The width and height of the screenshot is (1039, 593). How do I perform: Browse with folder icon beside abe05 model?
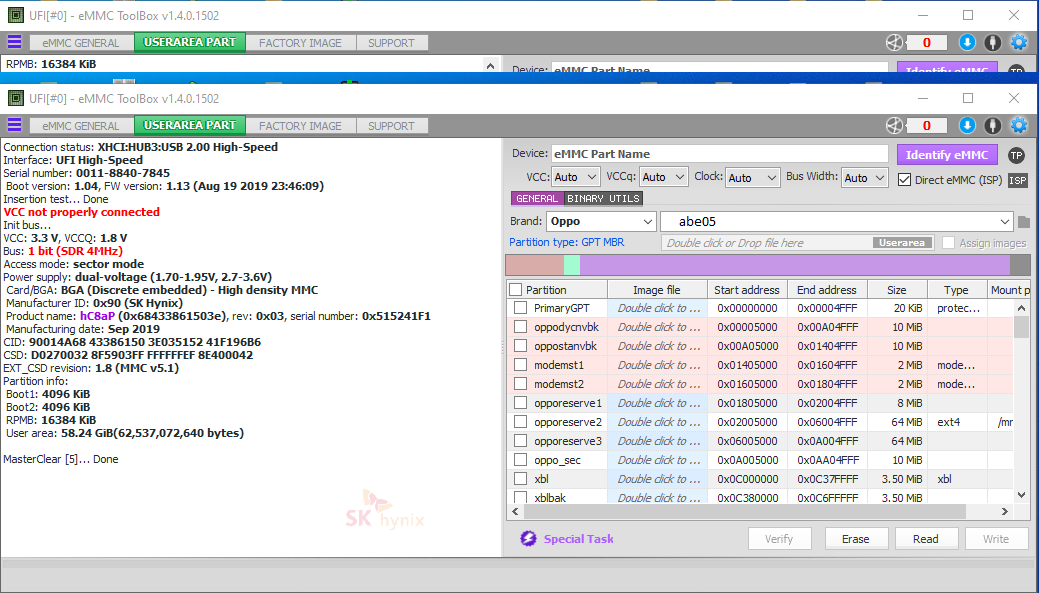[1024, 221]
